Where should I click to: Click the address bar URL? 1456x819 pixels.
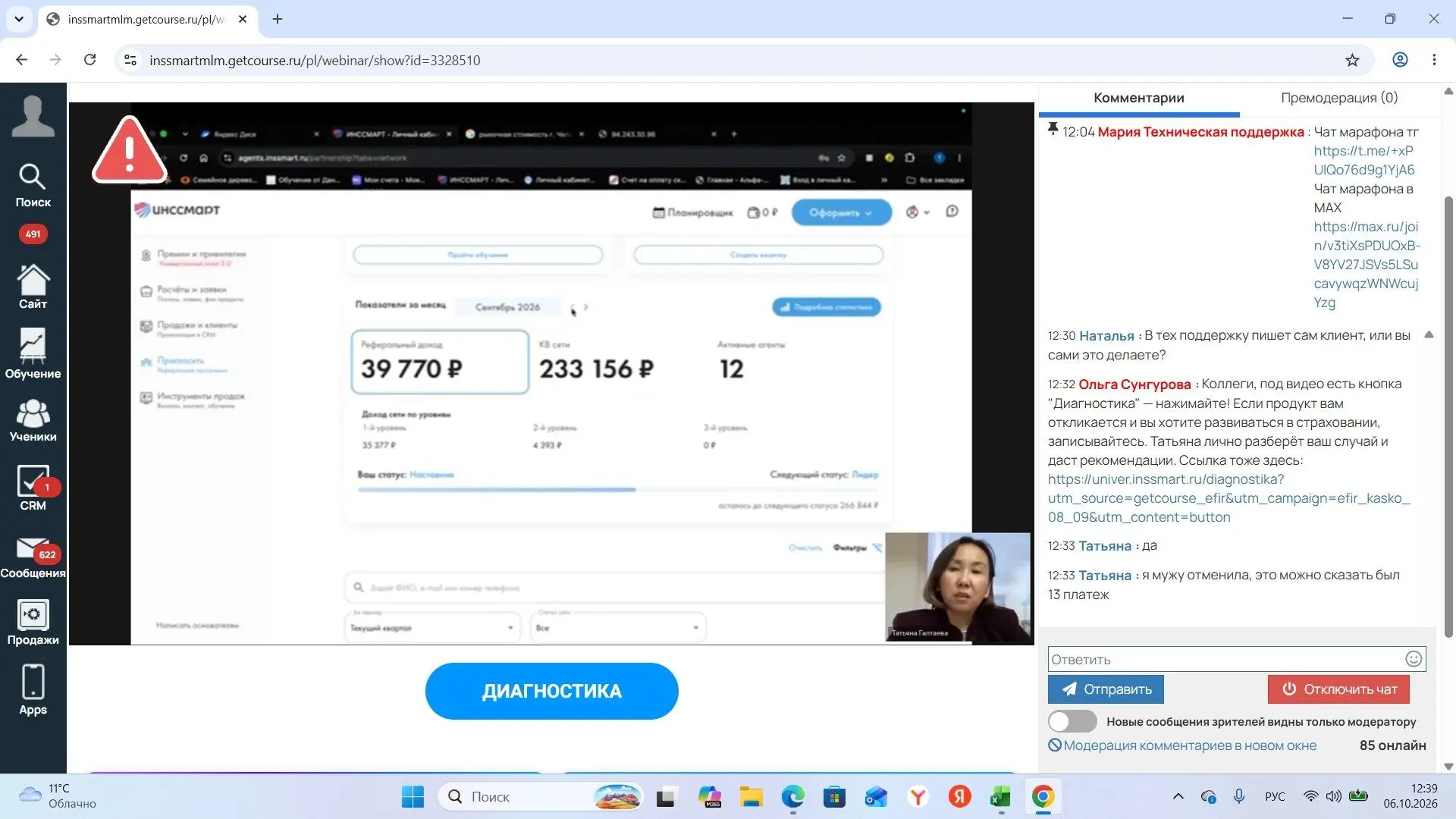click(x=315, y=60)
